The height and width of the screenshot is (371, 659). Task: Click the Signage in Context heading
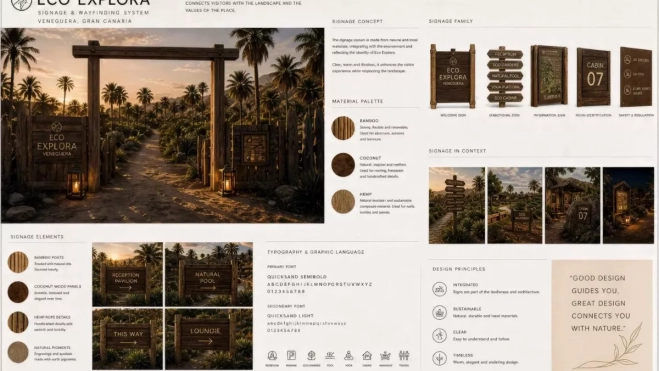pos(457,151)
